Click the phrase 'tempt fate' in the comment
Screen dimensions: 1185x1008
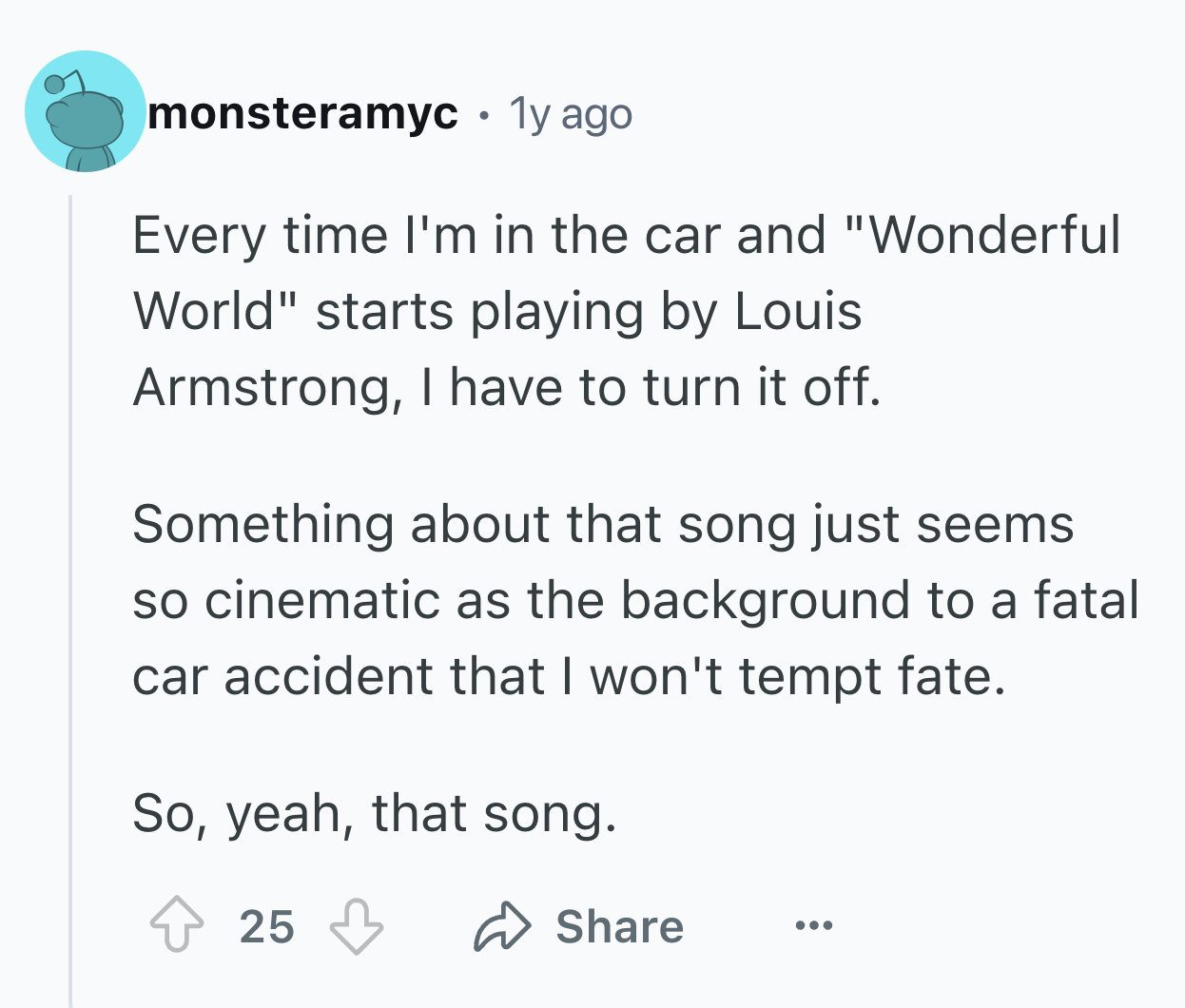tap(871, 677)
